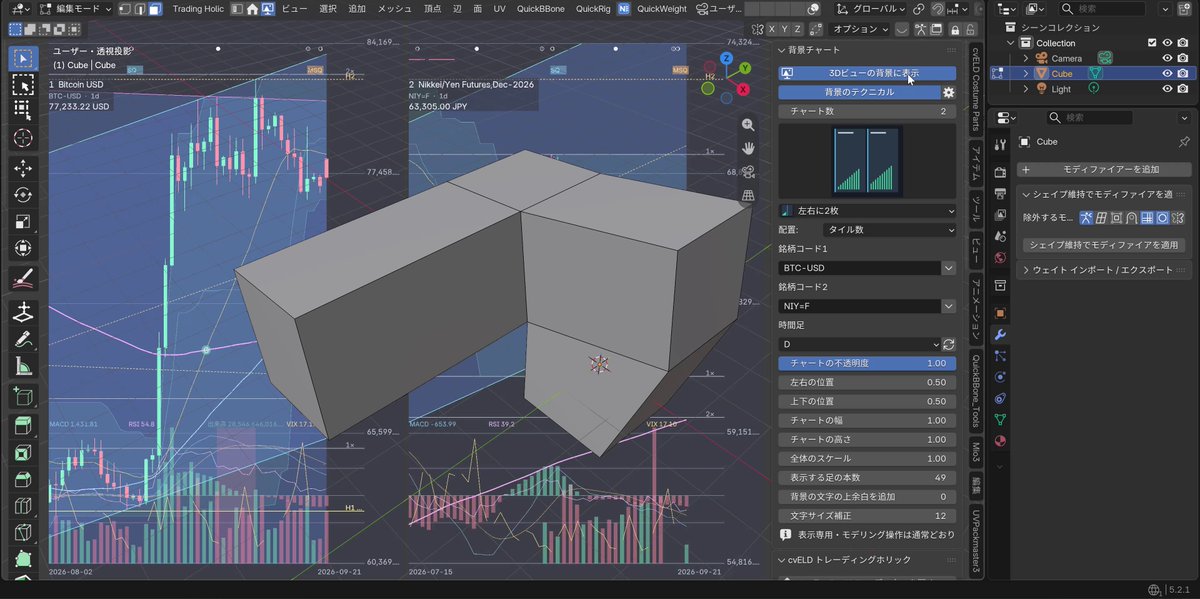Uncheck the Collection exclude checkbox
The image size is (1200, 599).
pyautogui.click(x=1152, y=43)
